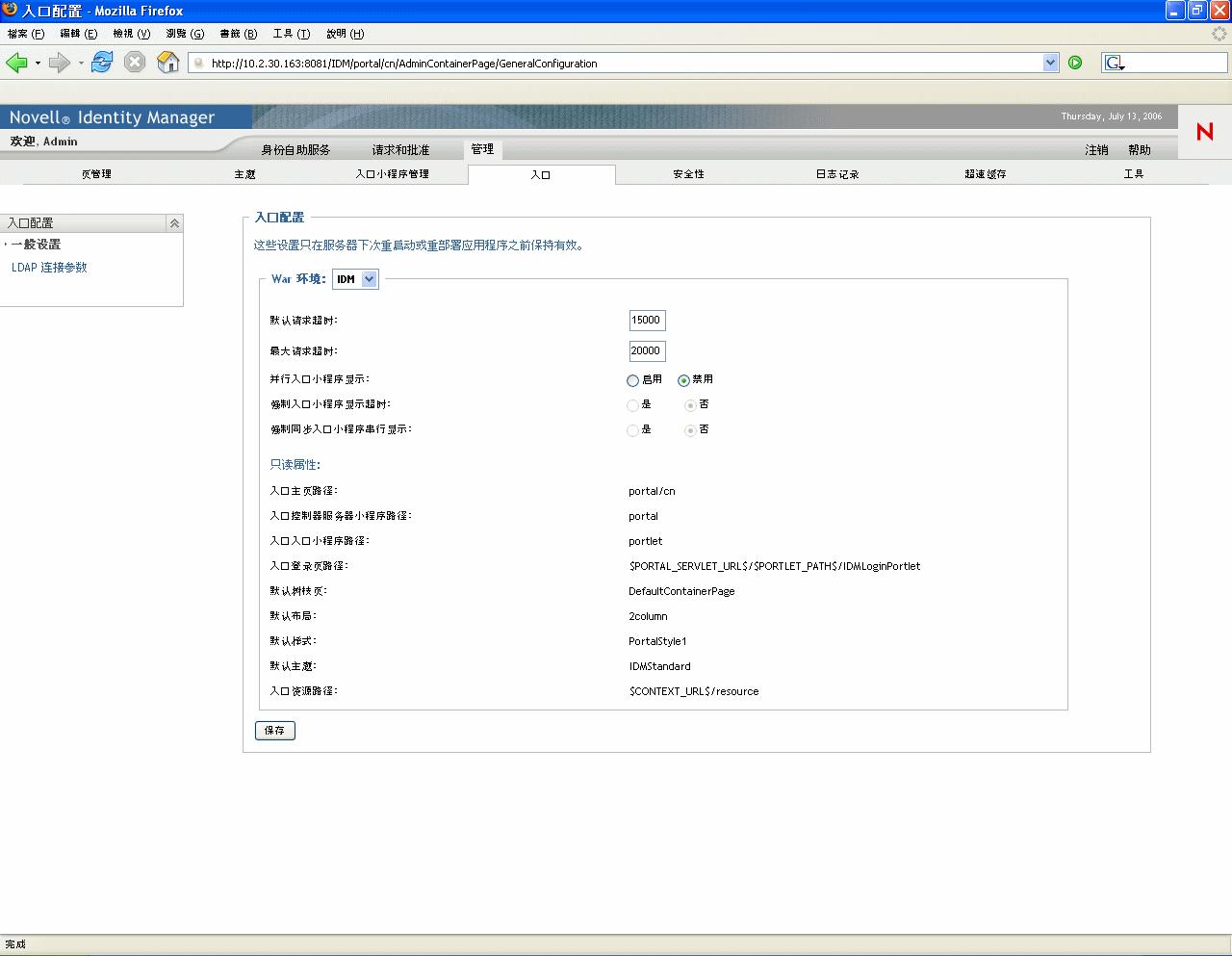Click the address bar URL field
1232x956 pixels.
point(624,63)
